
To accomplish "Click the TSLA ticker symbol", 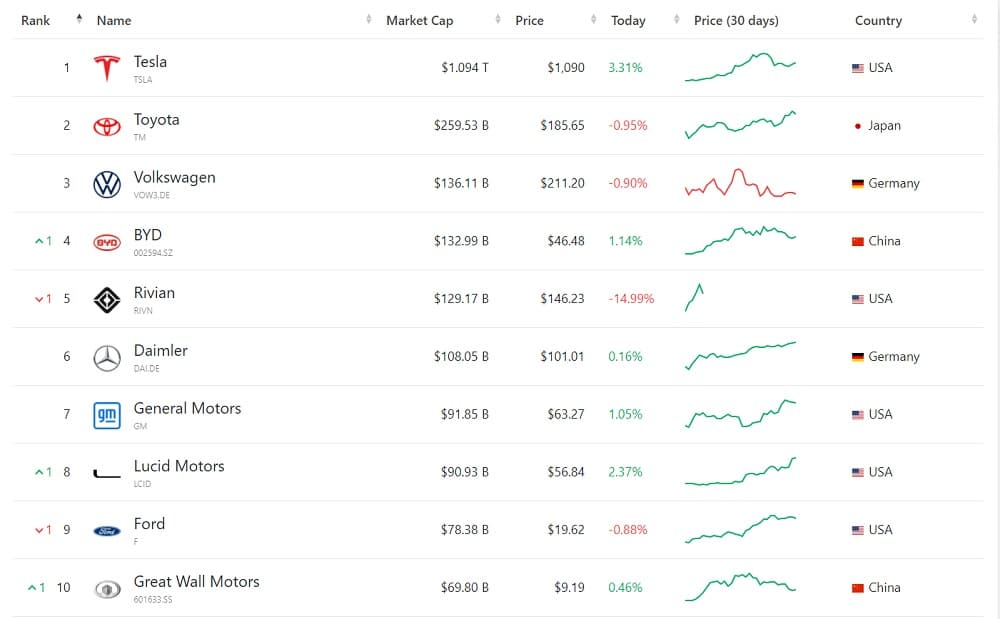I will 143,80.
